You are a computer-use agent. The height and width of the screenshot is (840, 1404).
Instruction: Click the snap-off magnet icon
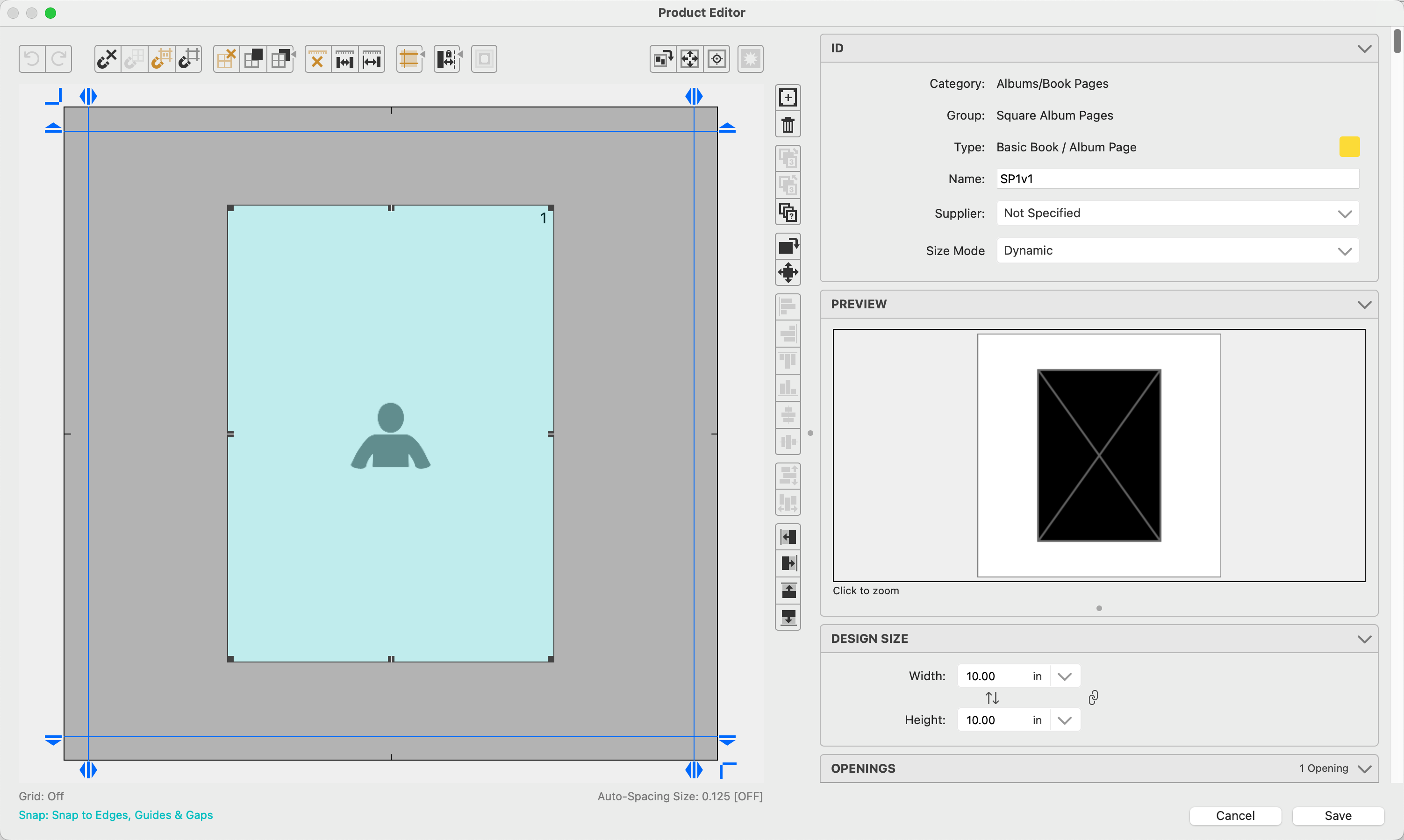click(107, 59)
